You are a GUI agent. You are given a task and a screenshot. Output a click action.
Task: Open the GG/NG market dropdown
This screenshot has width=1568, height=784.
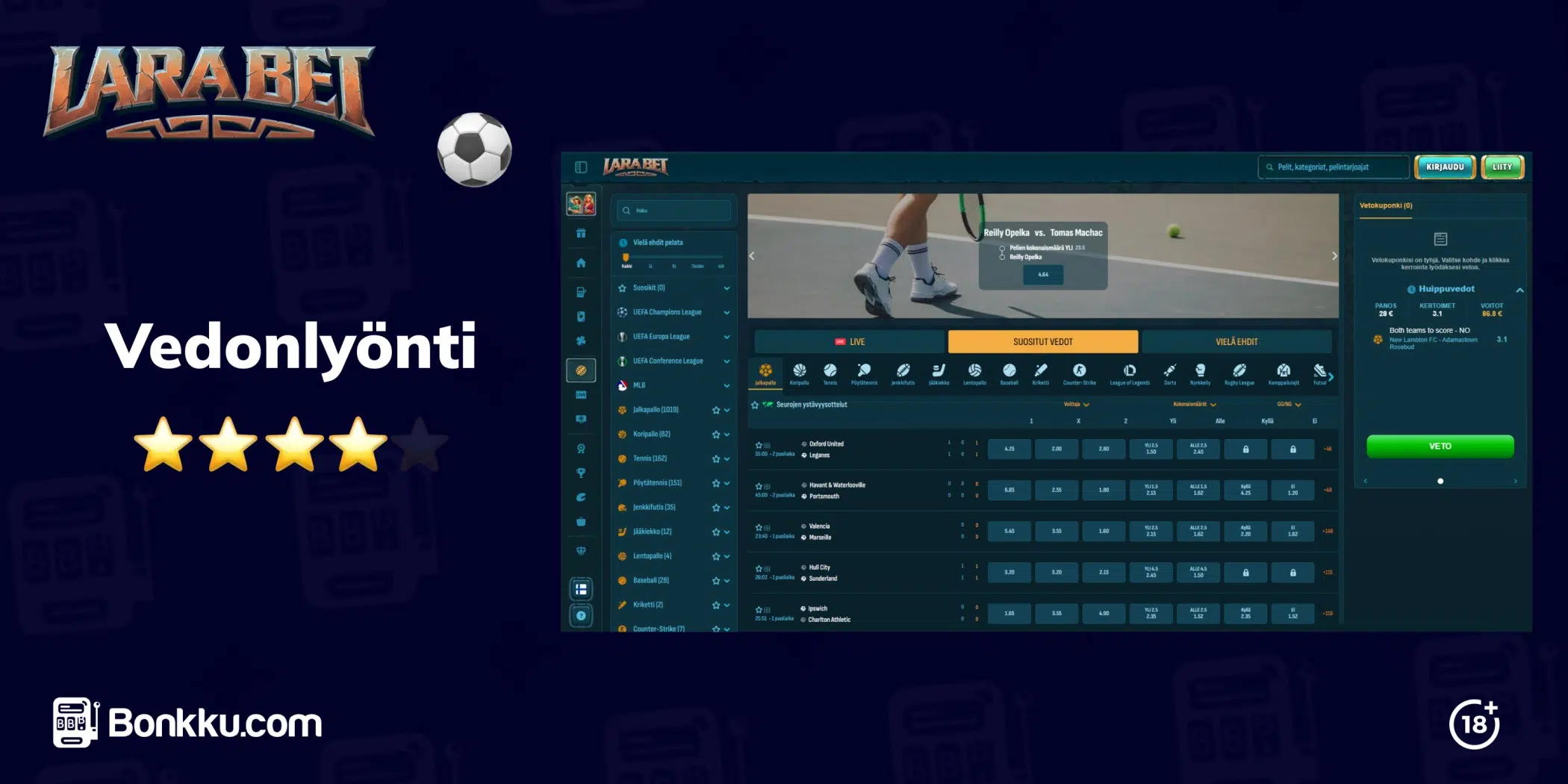pyautogui.click(x=1289, y=404)
